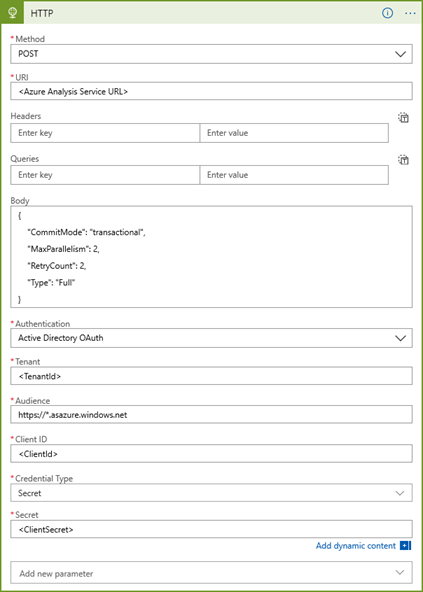Switch Headers to text mode icon
Screen dimensions: 423x592
[x=404, y=118]
